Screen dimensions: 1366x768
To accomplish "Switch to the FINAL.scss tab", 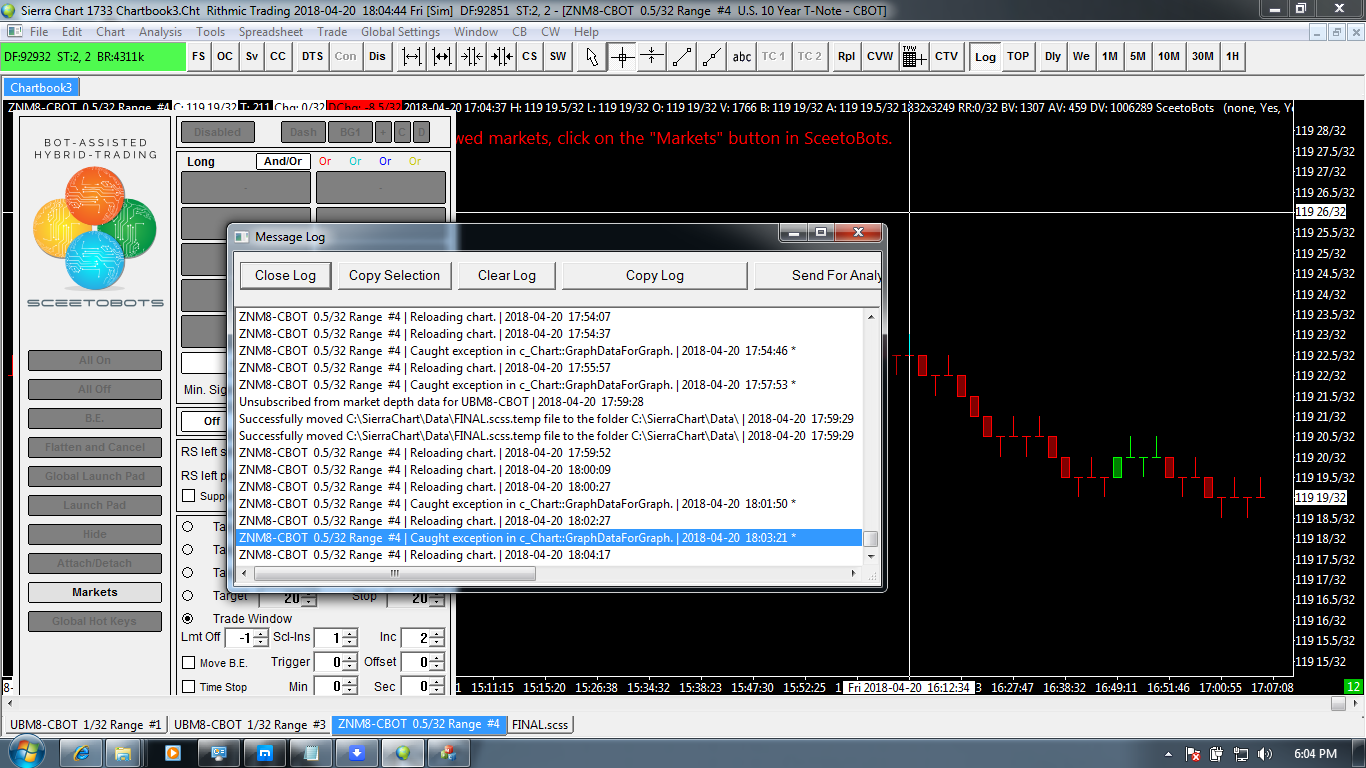I will click(x=541, y=724).
